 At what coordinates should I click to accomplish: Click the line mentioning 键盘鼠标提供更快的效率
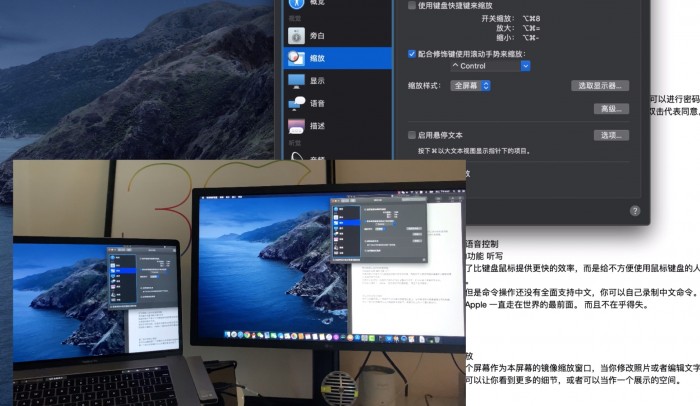click(x=583, y=268)
